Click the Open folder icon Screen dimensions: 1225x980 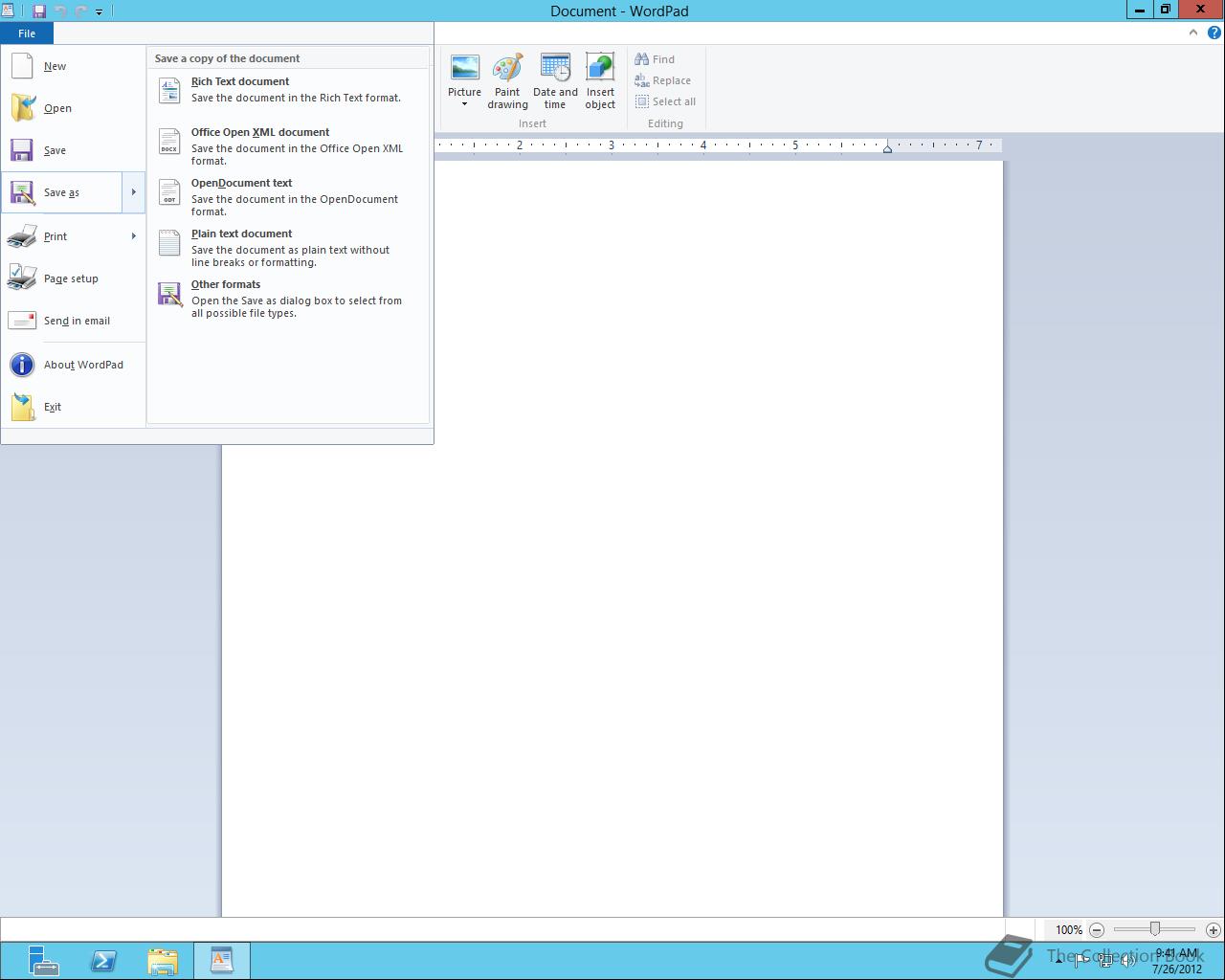pos(22,108)
